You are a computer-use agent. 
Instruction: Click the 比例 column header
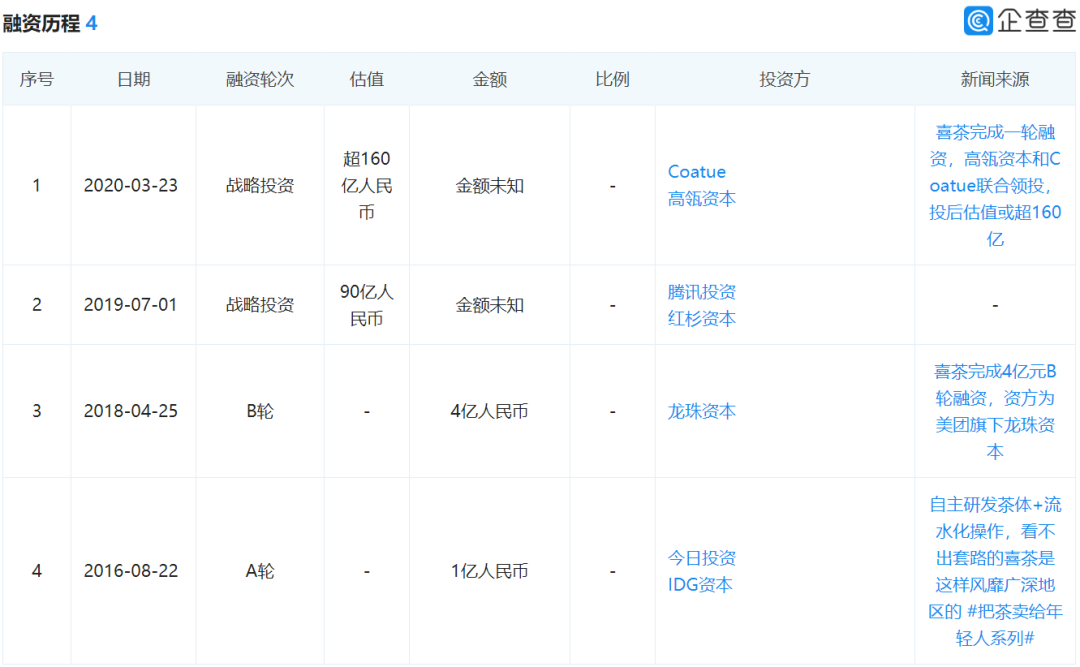coord(612,79)
